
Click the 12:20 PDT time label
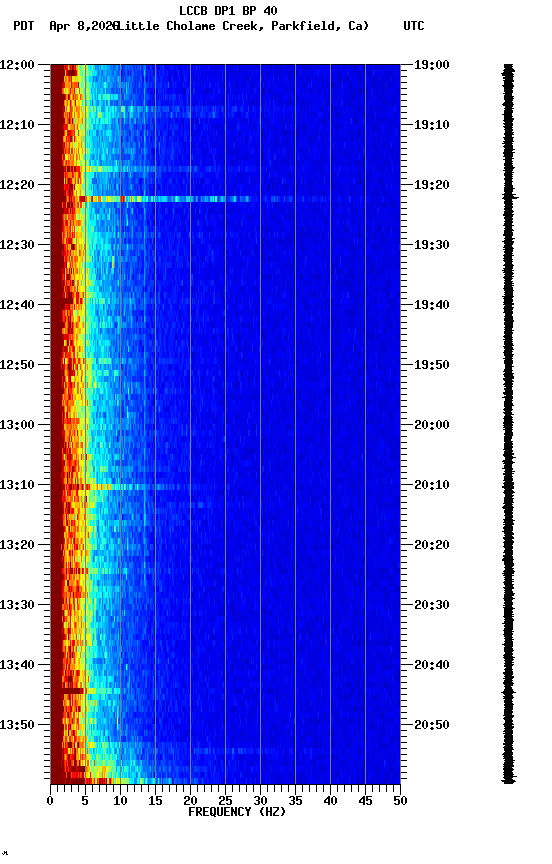(17, 185)
